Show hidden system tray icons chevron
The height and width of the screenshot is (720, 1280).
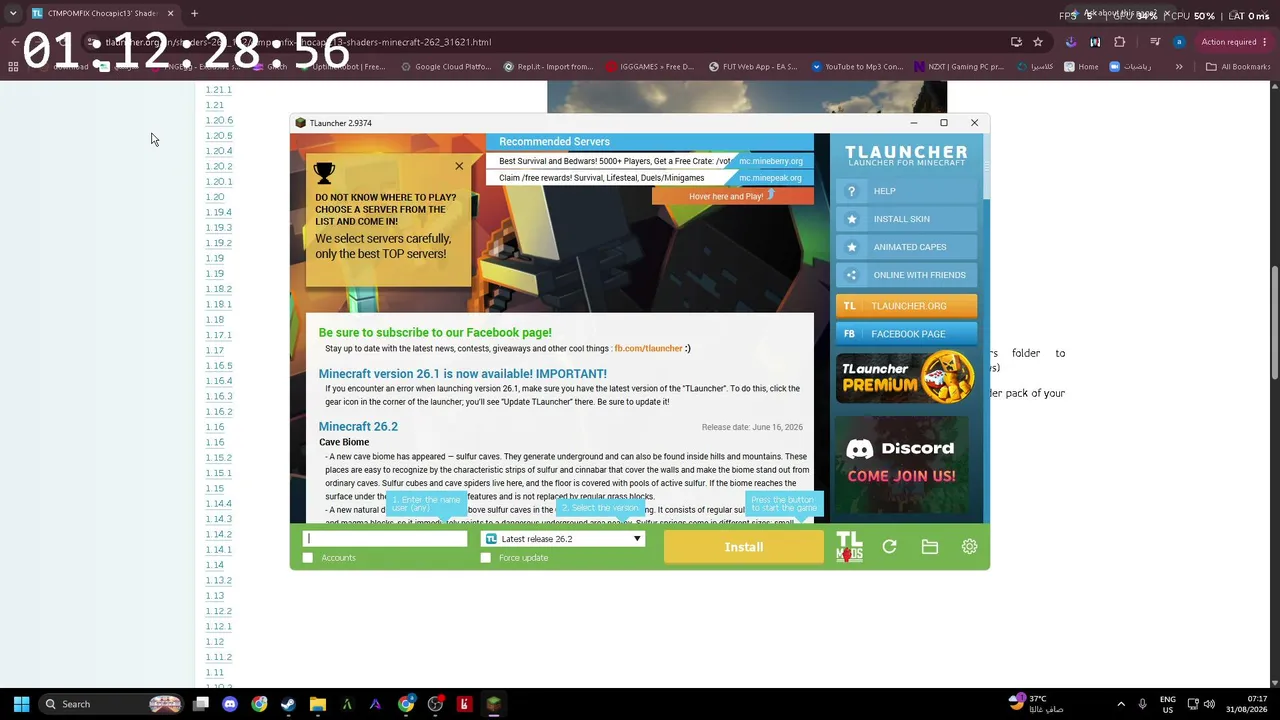point(1121,704)
